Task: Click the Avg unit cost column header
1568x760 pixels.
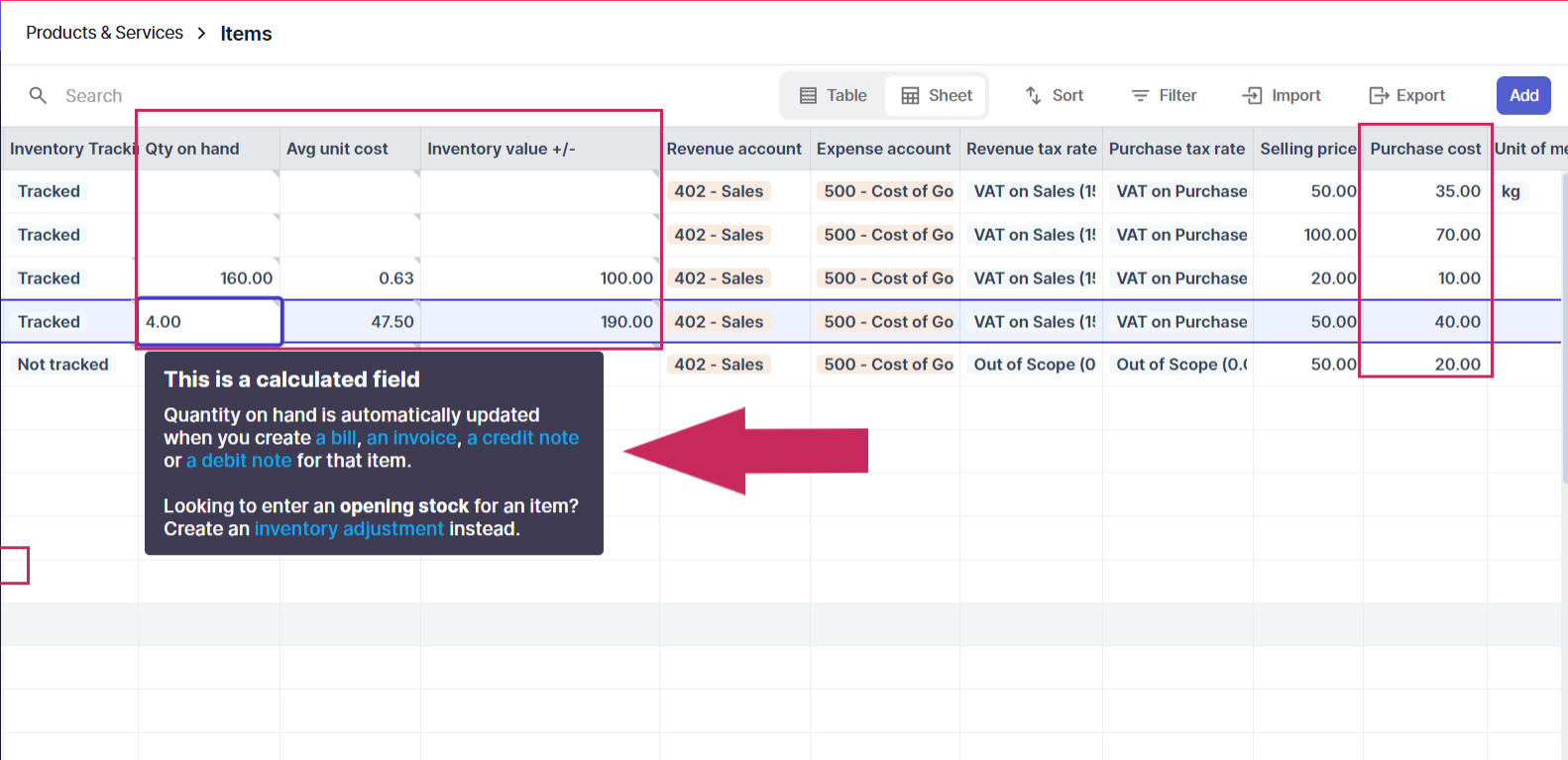Action: point(350,149)
